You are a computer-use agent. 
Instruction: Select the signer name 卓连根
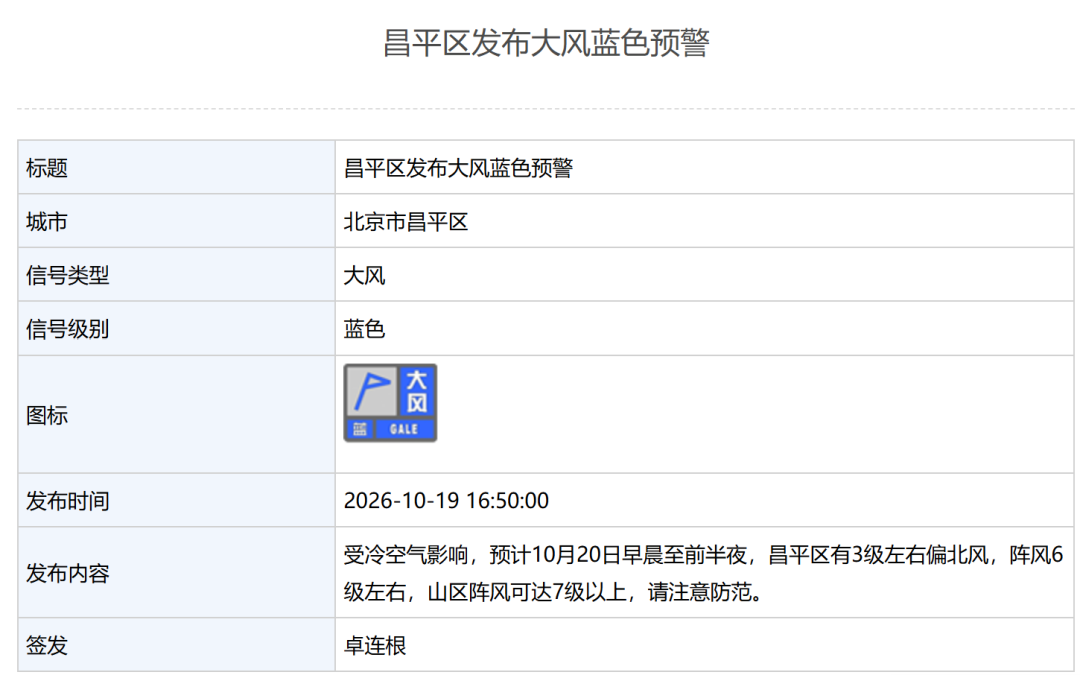point(375,645)
